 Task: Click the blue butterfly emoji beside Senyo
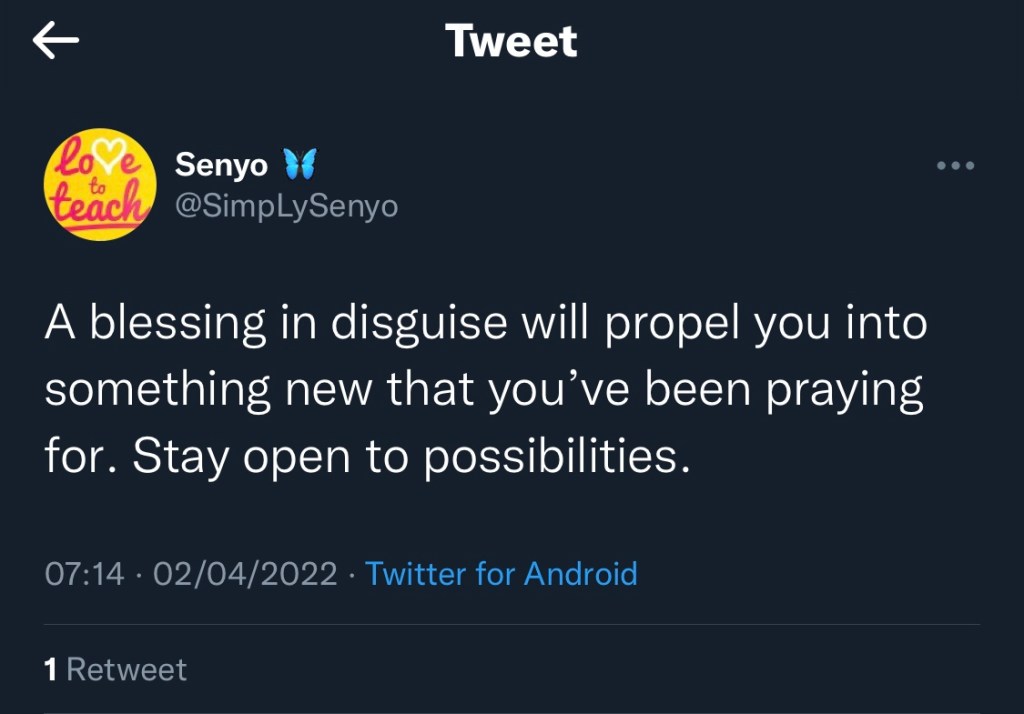pos(299,163)
